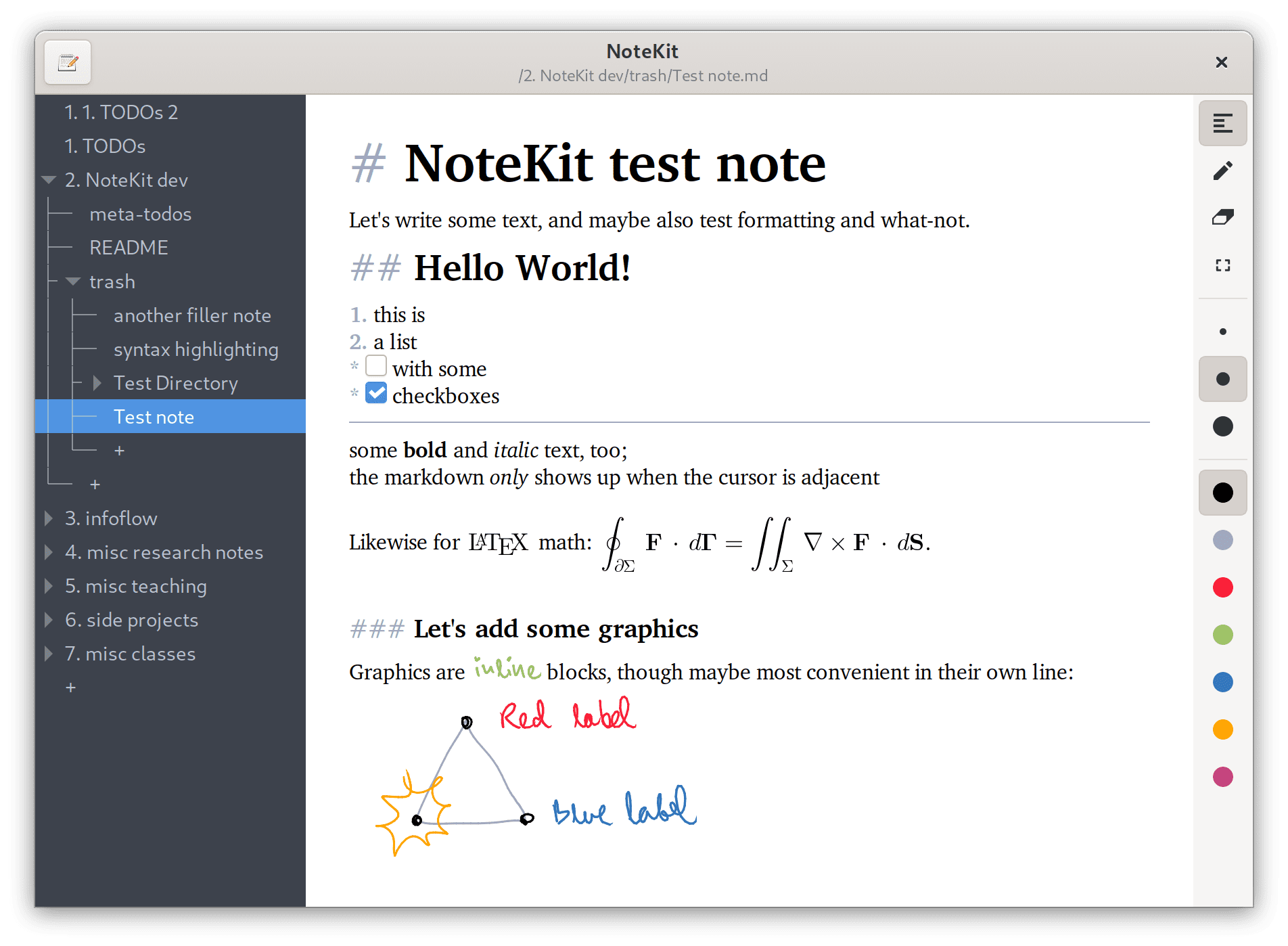Open the 'meta-todos' note

[x=170, y=214]
